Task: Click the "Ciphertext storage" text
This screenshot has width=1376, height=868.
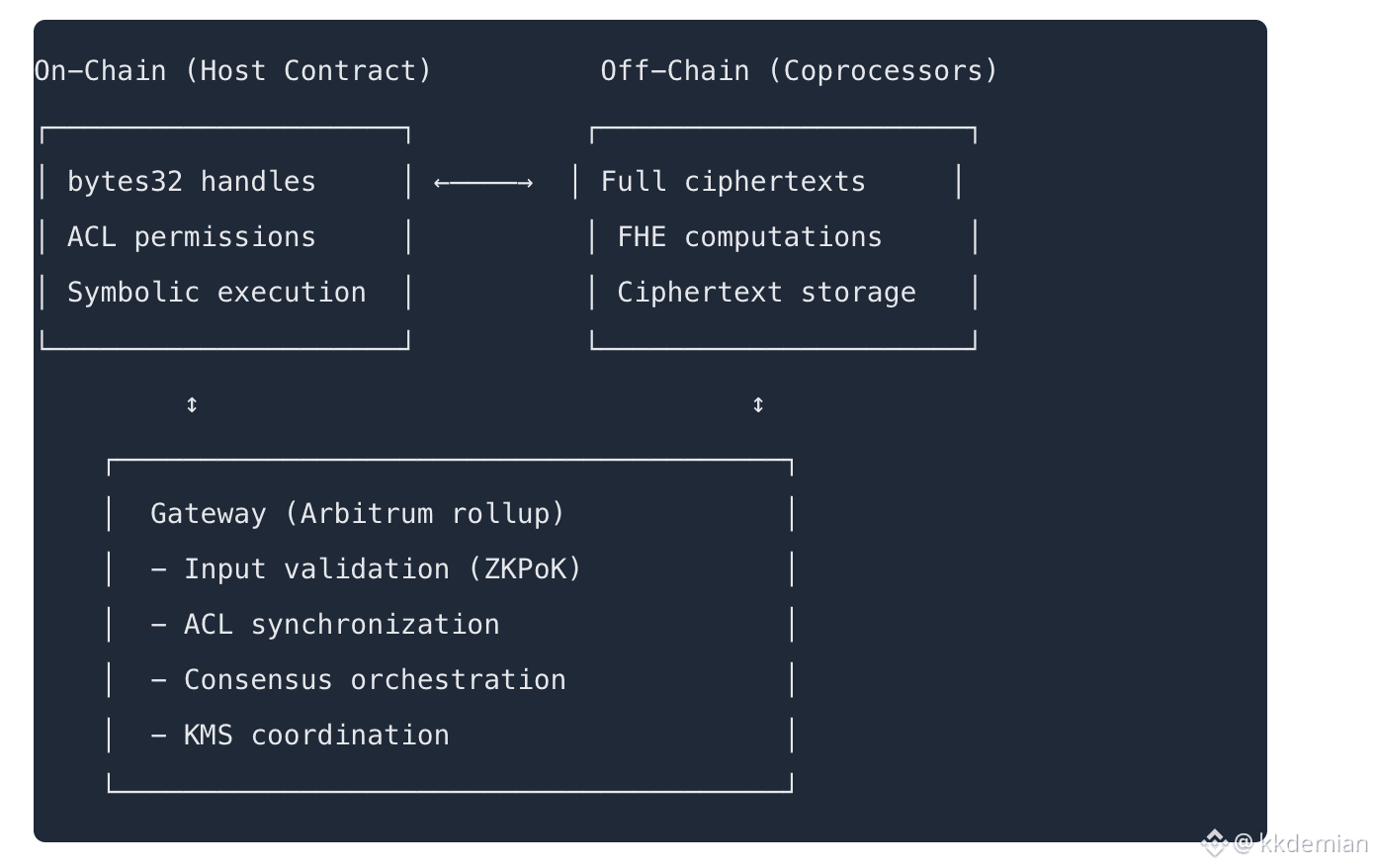Action: pyautogui.click(x=766, y=293)
